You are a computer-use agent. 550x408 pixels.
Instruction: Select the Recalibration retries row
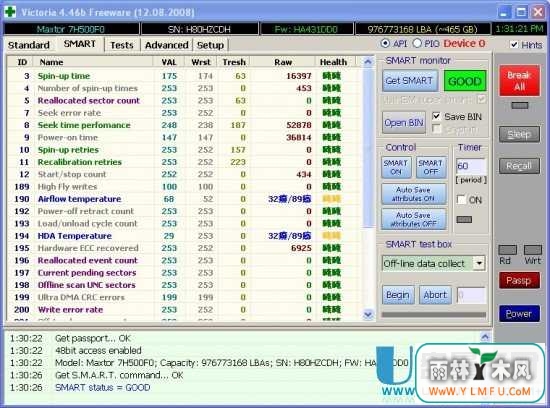tap(184, 162)
